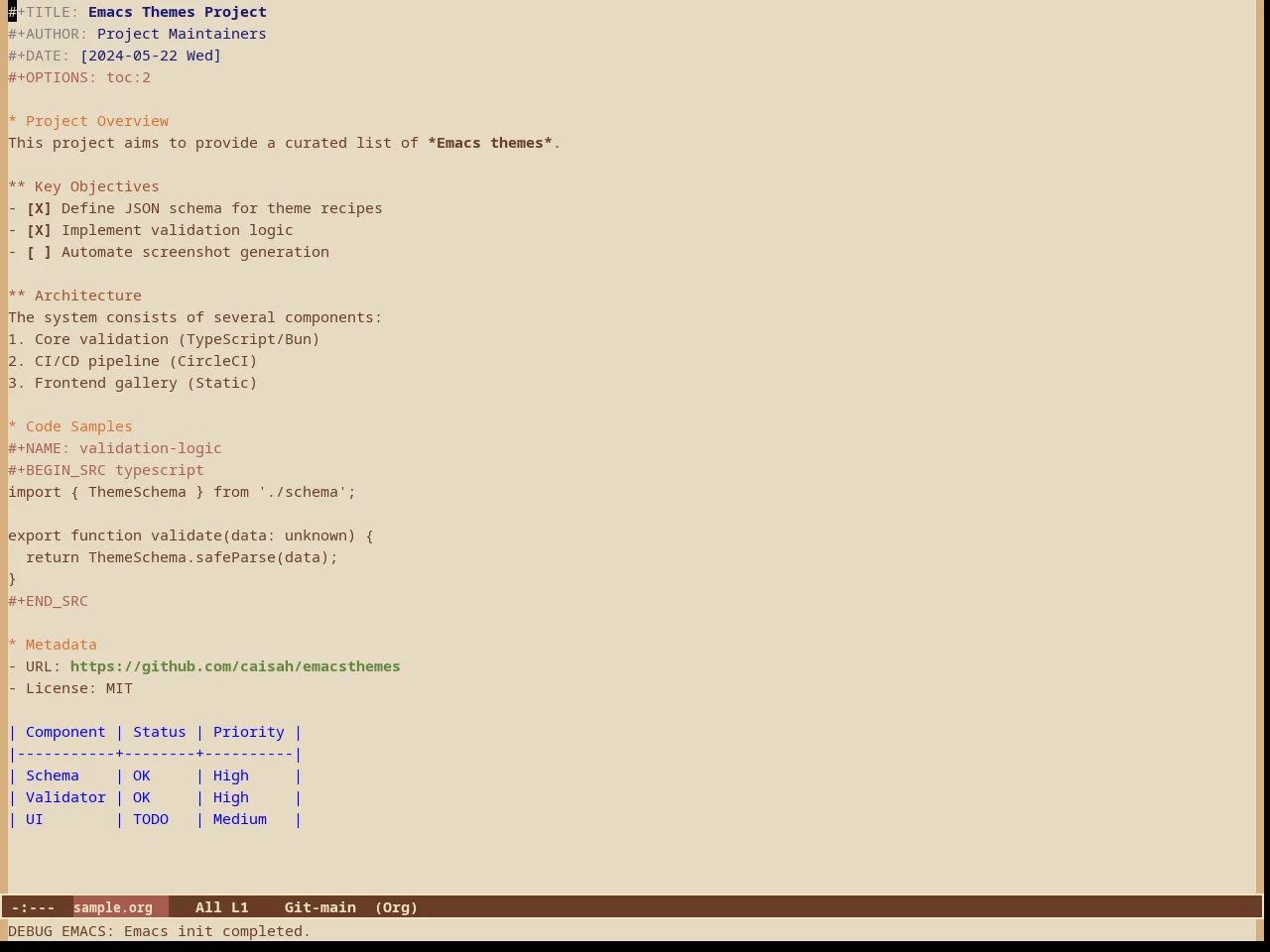Click the Priority table header cell

tap(249, 732)
